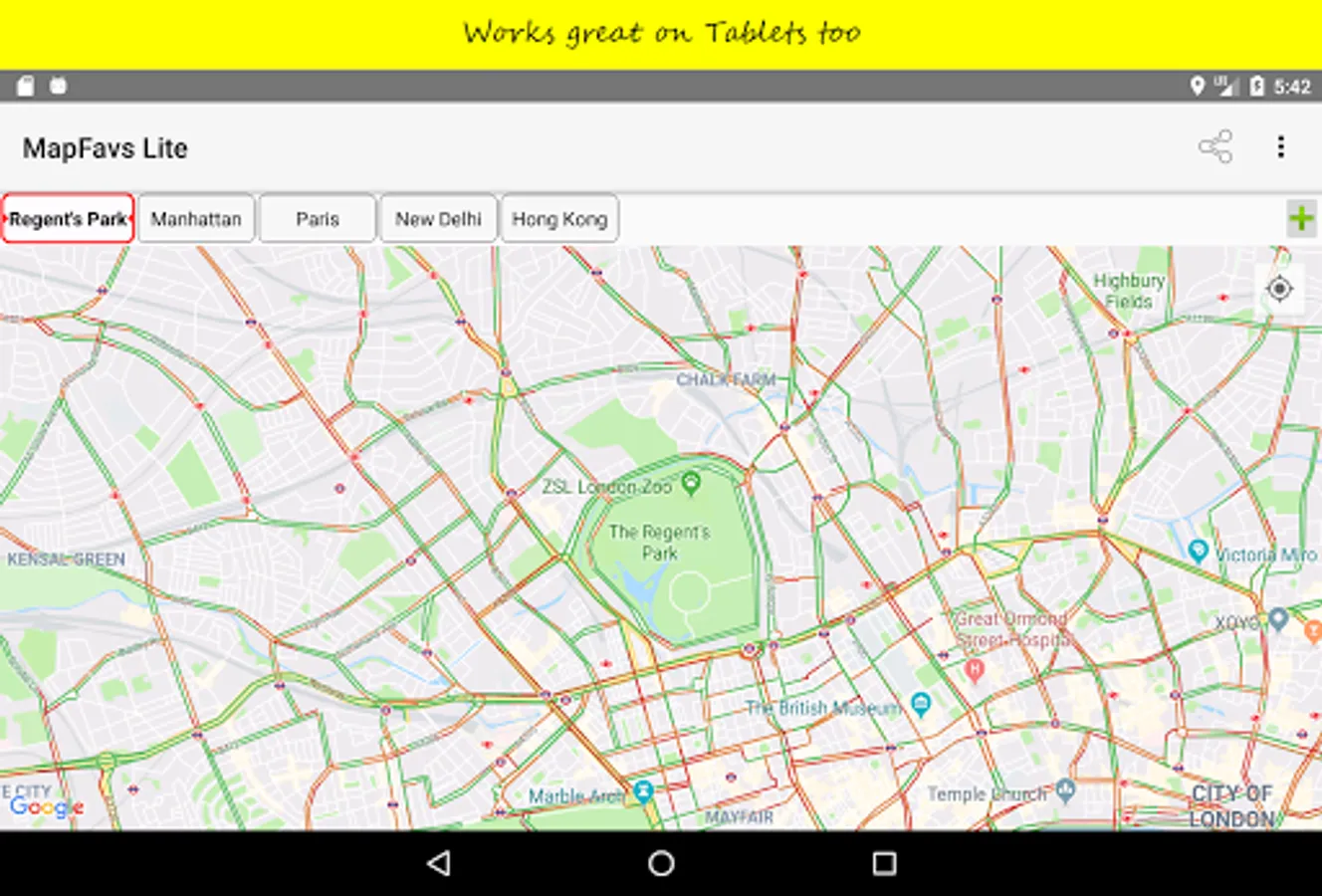This screenshot has width=1322, height=896.
Task: Go to Android home with circle button
Action: click(x=661, y=863)
